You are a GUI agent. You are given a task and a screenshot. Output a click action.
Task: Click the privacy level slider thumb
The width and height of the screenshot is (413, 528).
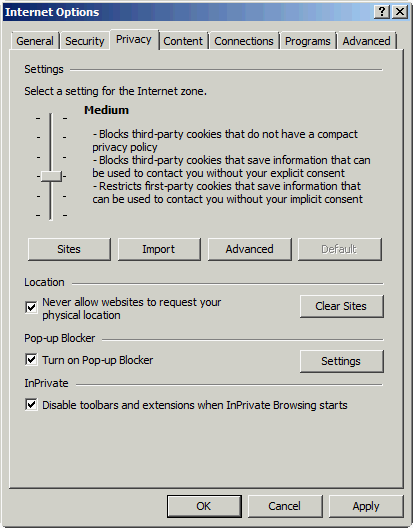point(51,176)
